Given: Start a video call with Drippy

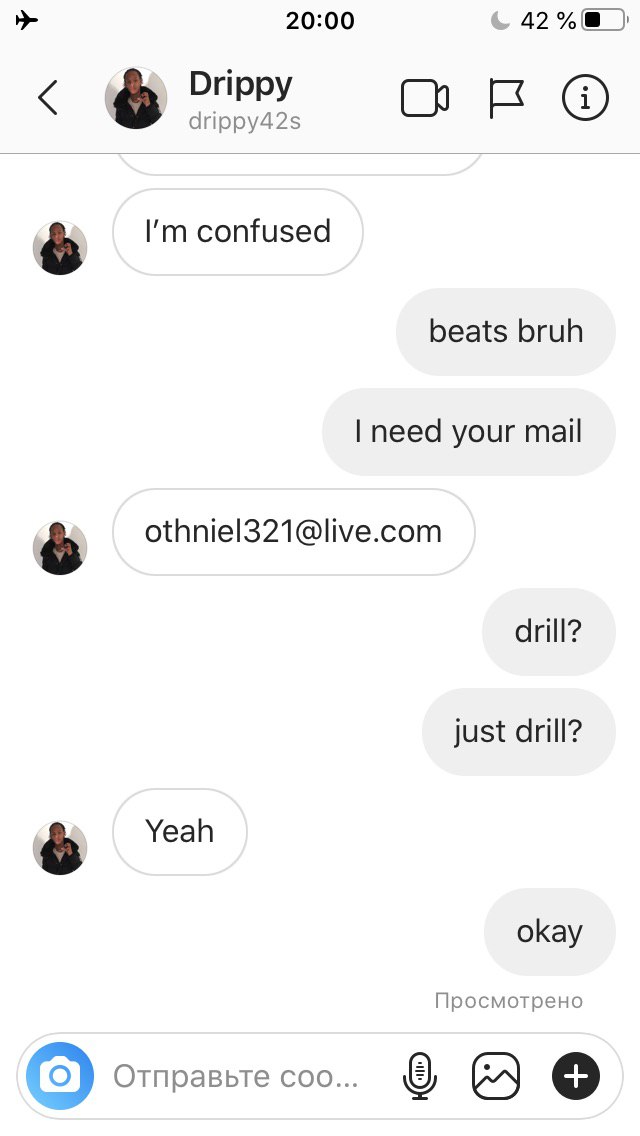Looking at the screenshot, I should [425, 98].
